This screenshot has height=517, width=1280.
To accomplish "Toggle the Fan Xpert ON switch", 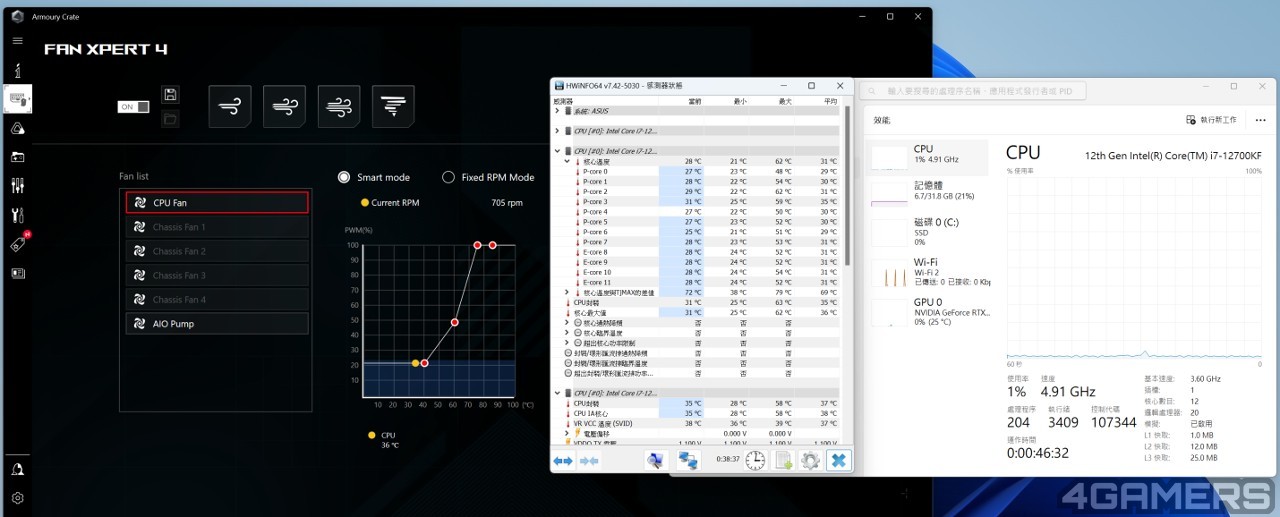I will [134, 107].
